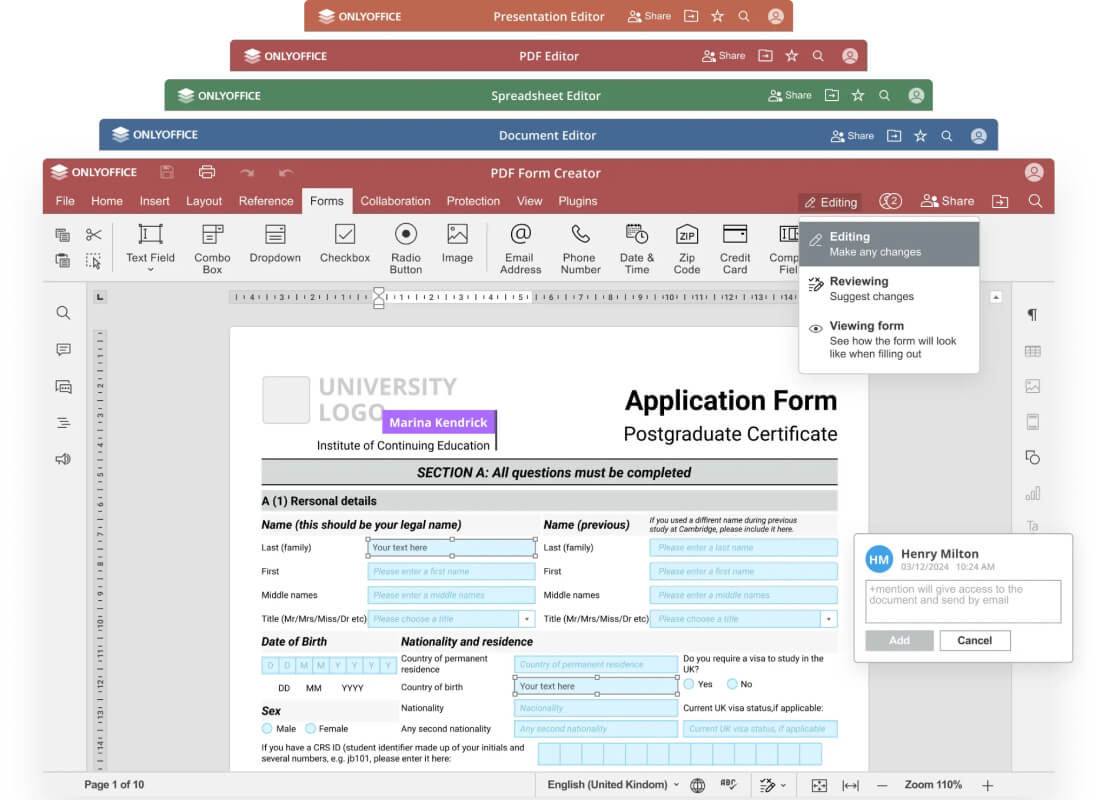This screenshot has width=1116, height=800.
Task: Select No for UK visa requirement
Action: [732, 684]
